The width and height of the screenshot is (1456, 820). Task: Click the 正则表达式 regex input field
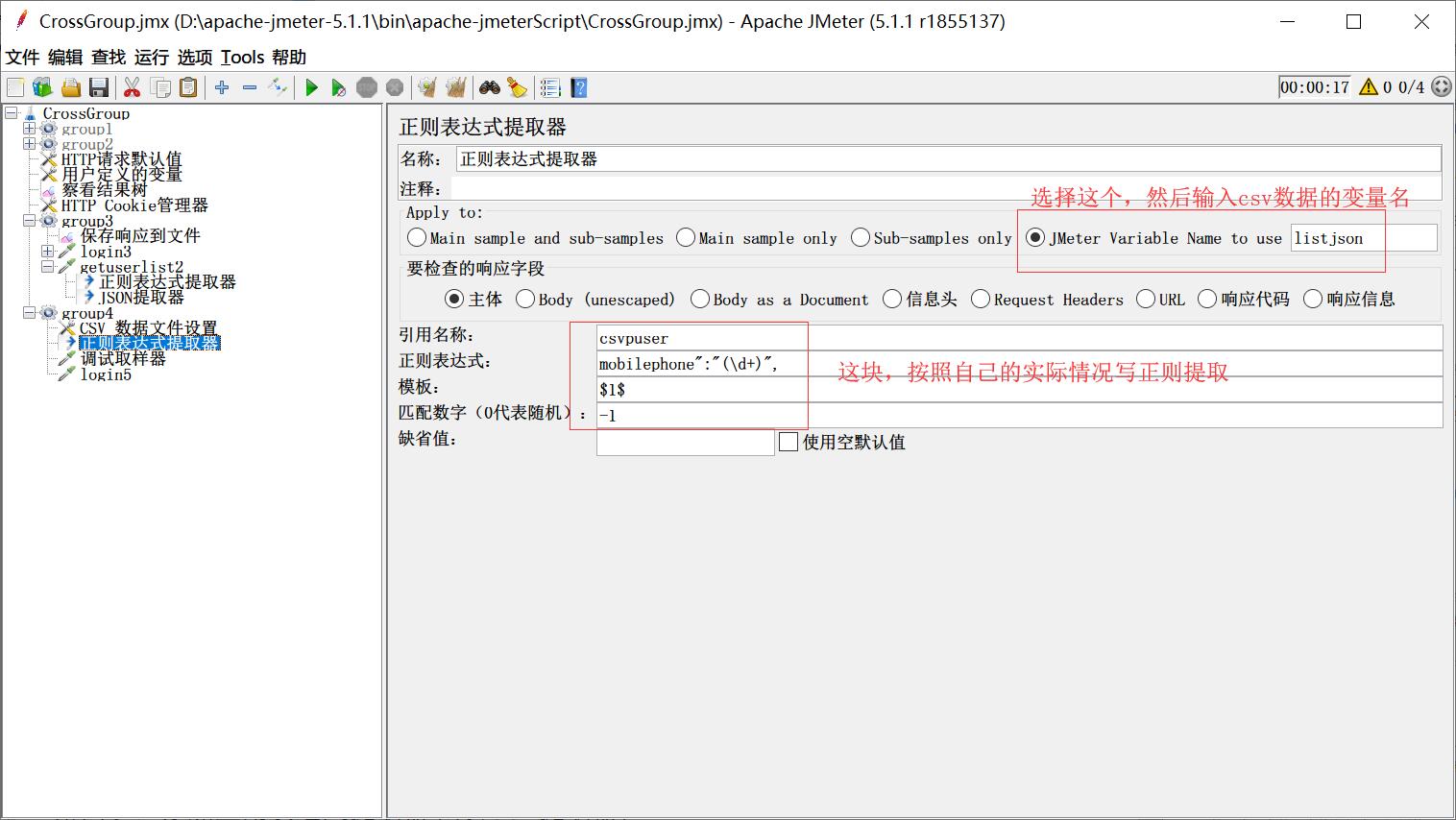pyautogui.click(x=1018, y=364)
